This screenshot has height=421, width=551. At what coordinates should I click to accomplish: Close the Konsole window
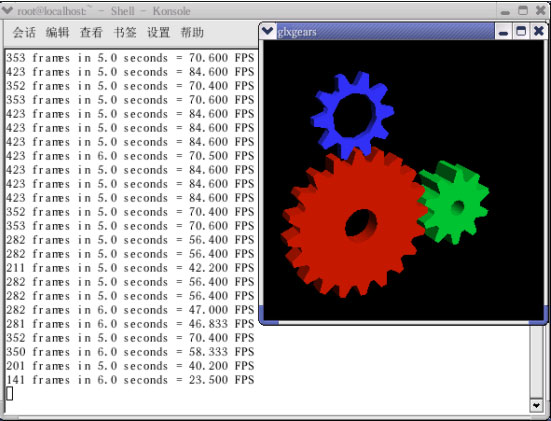pyautogui.click(x=541, y=11)
